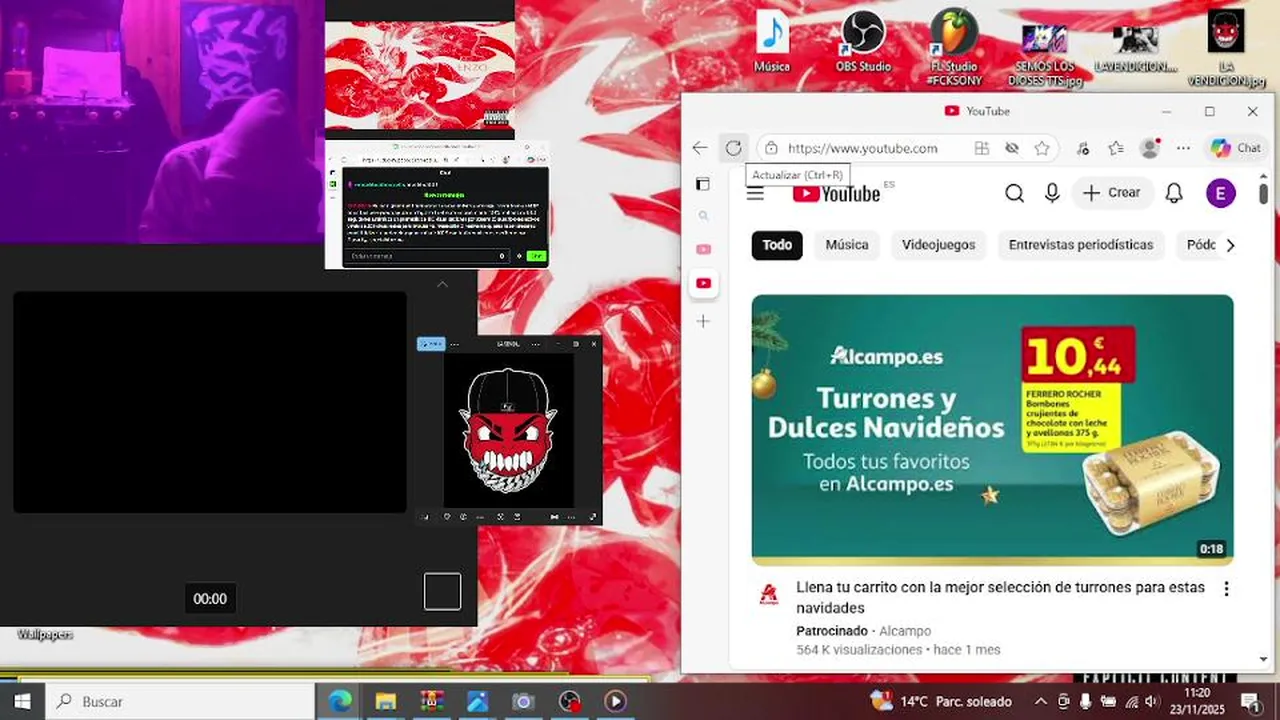Expand photo viewer to fullscreen
Screen dimensions: 1280x720
[x=593, y=517]
